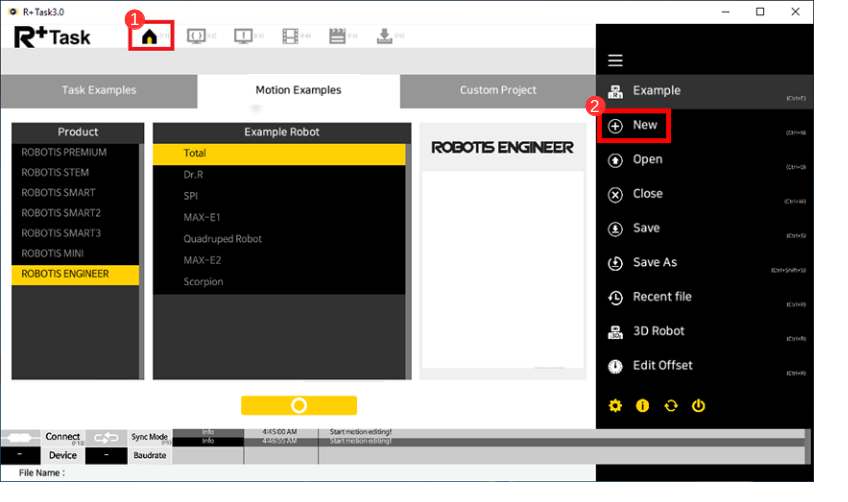Click the Home icon in top toolbar

click(150, 37)
